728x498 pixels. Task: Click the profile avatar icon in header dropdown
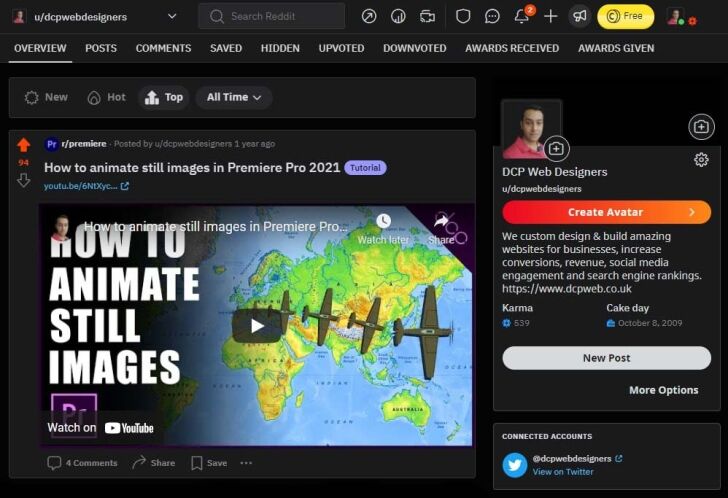[19, 17]
